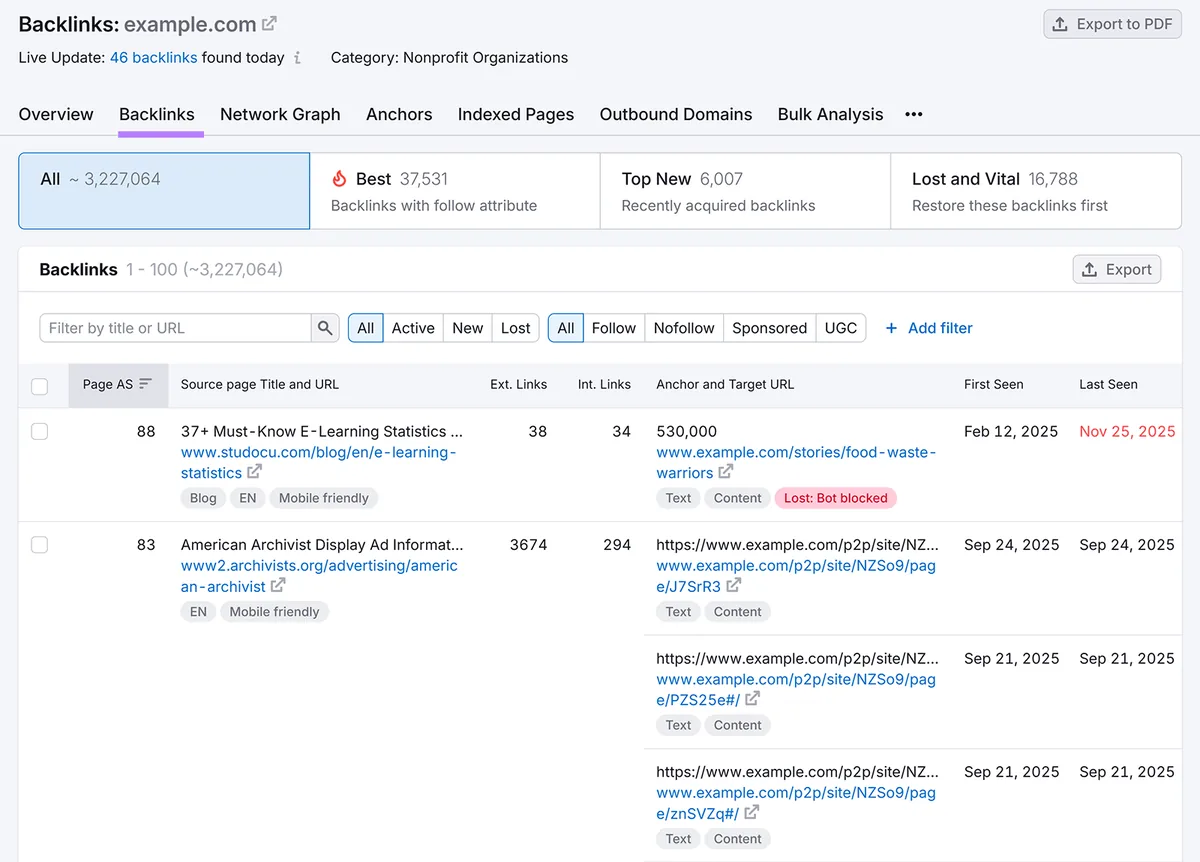Image resolution: width=1200 pixels, height=862 pixels.
Task: Click the Page AS sort icon
Action: 146,384
